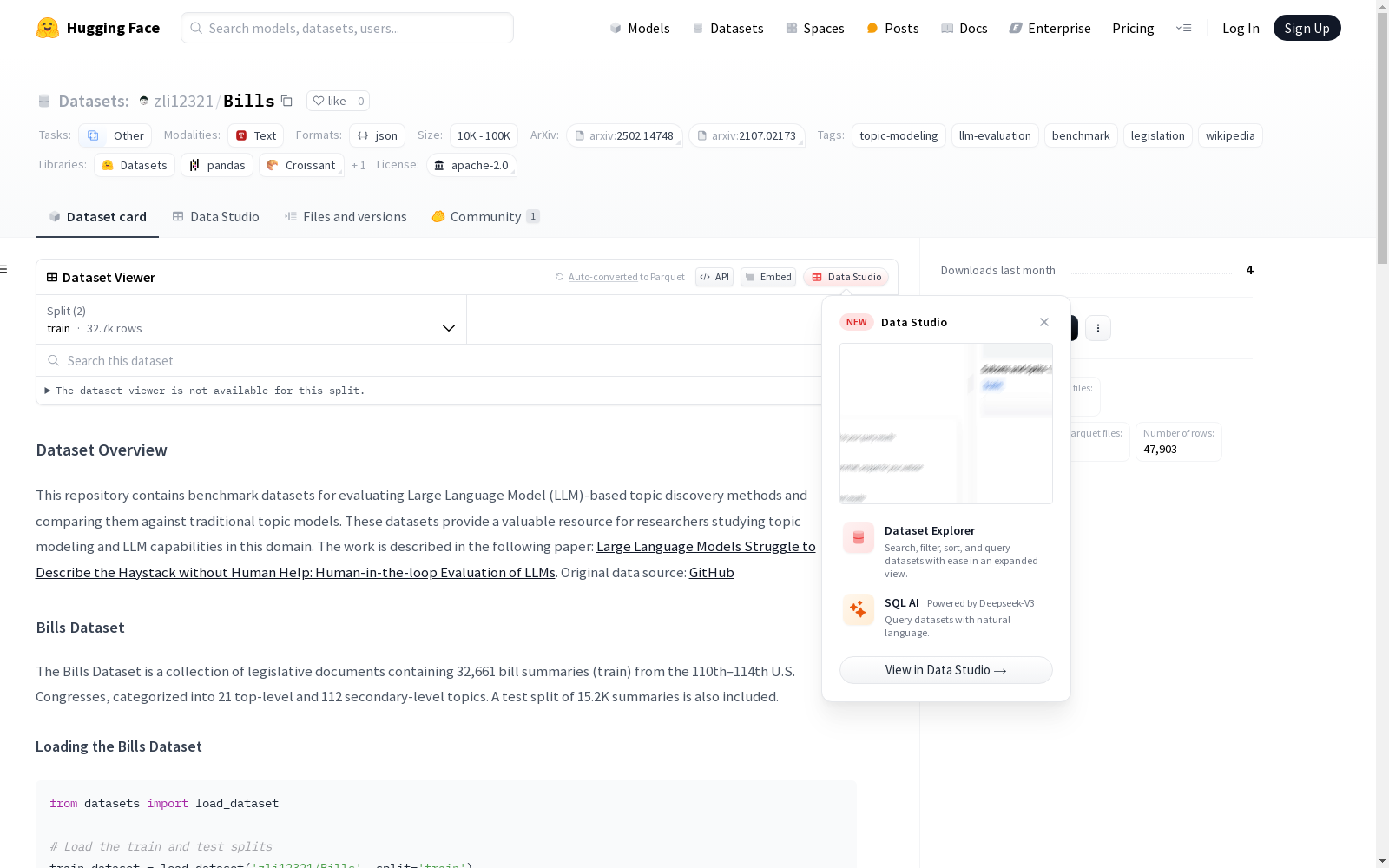Copy dataset name with the copy icon
Viewport: 1389px width, 868px height.
coord(286,101)
